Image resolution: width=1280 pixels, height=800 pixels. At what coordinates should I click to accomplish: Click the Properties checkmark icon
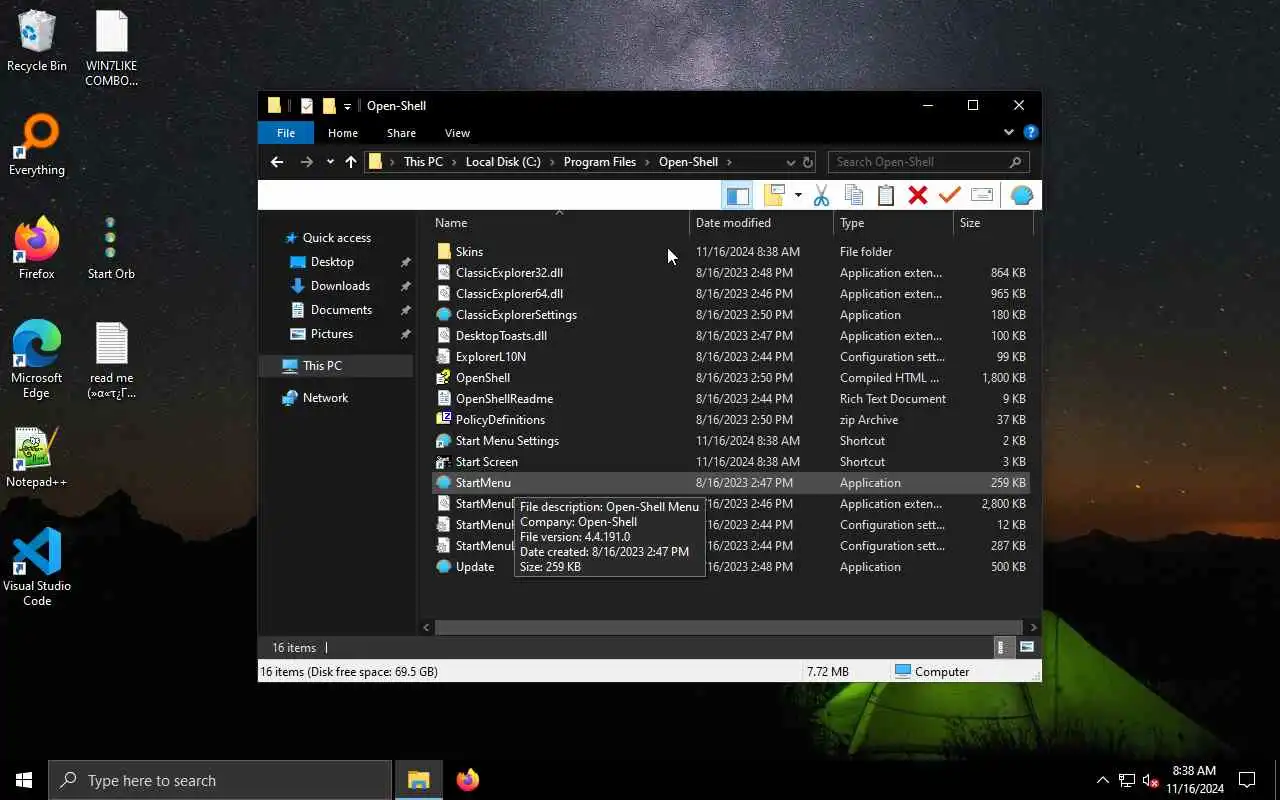tap(949, 196)
